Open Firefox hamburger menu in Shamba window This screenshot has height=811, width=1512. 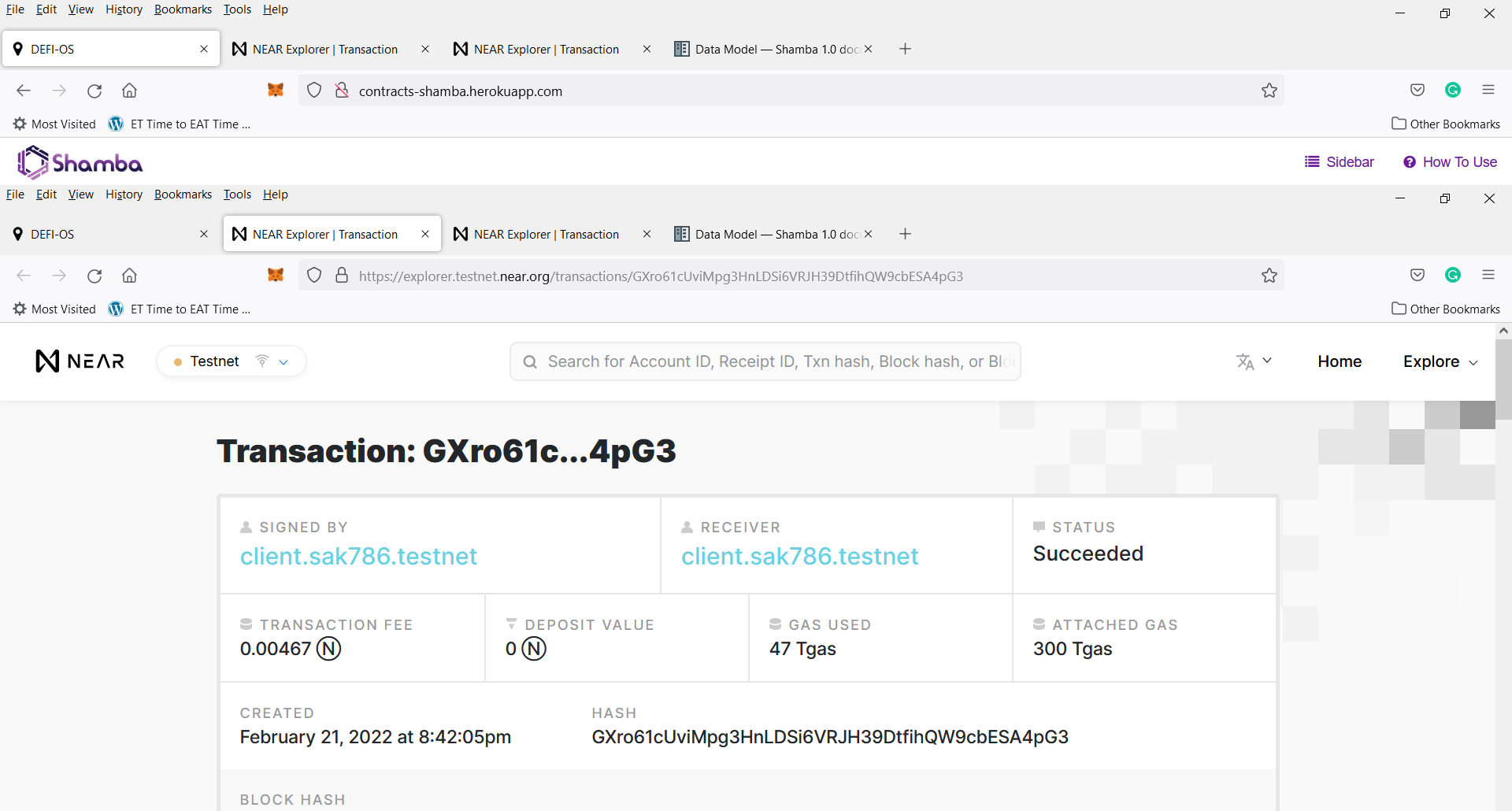1488,90
